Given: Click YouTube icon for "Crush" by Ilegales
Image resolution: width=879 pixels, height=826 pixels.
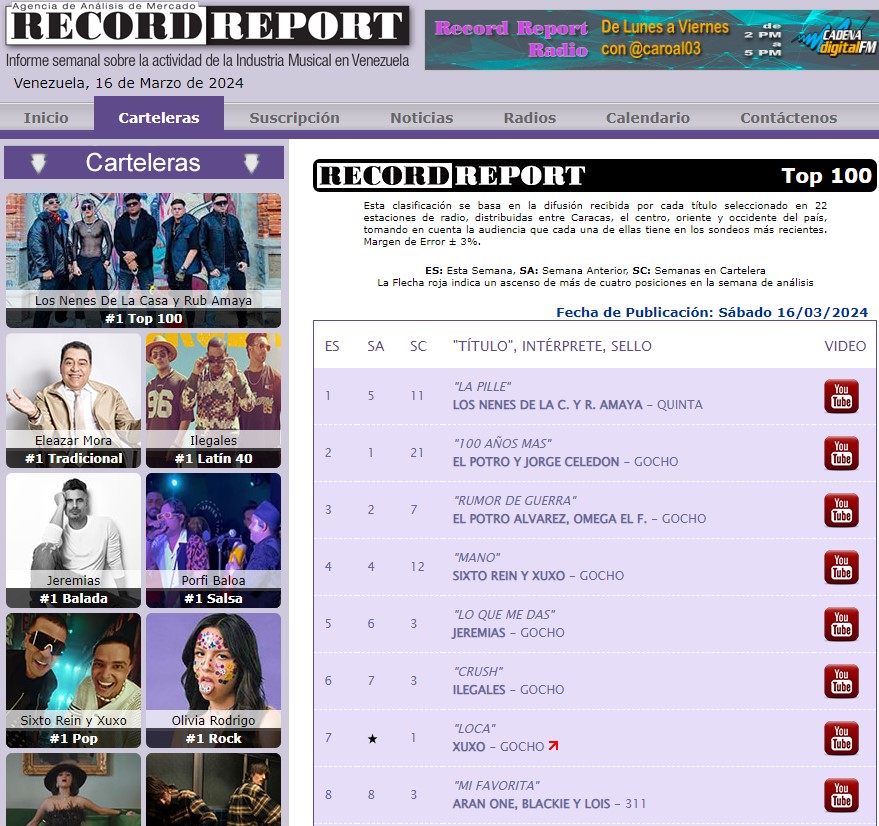Looking at the screenshot, I should (x=841, y=681).
